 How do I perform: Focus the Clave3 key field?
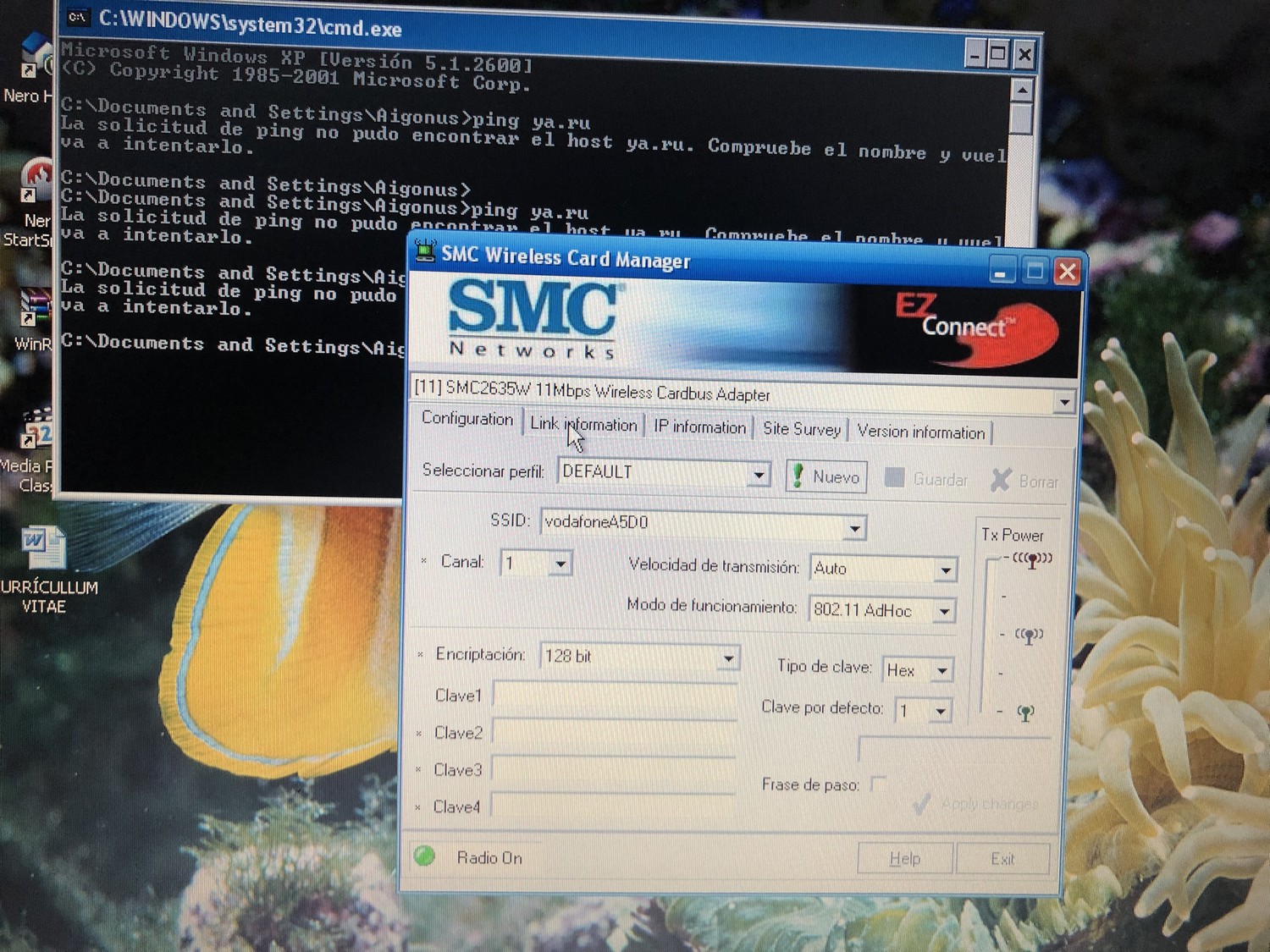(613, 771)
